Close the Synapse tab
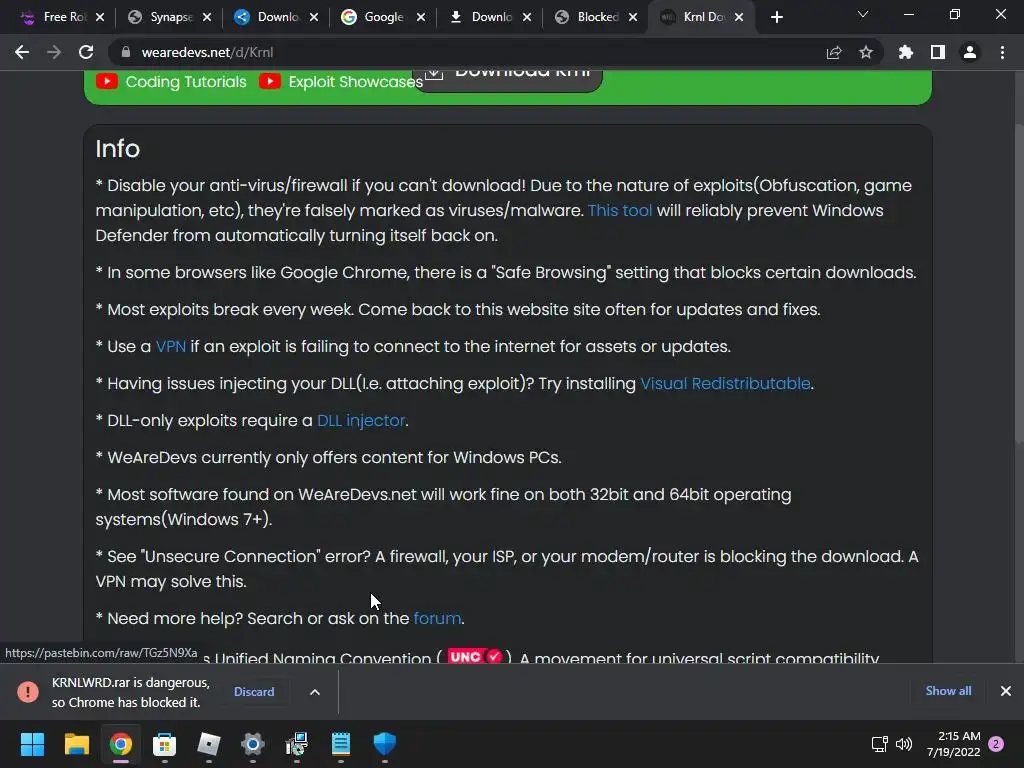Image resolution: width=1024 pixels, height=768 pixels. pyautogui.click(x=207, y=17)
